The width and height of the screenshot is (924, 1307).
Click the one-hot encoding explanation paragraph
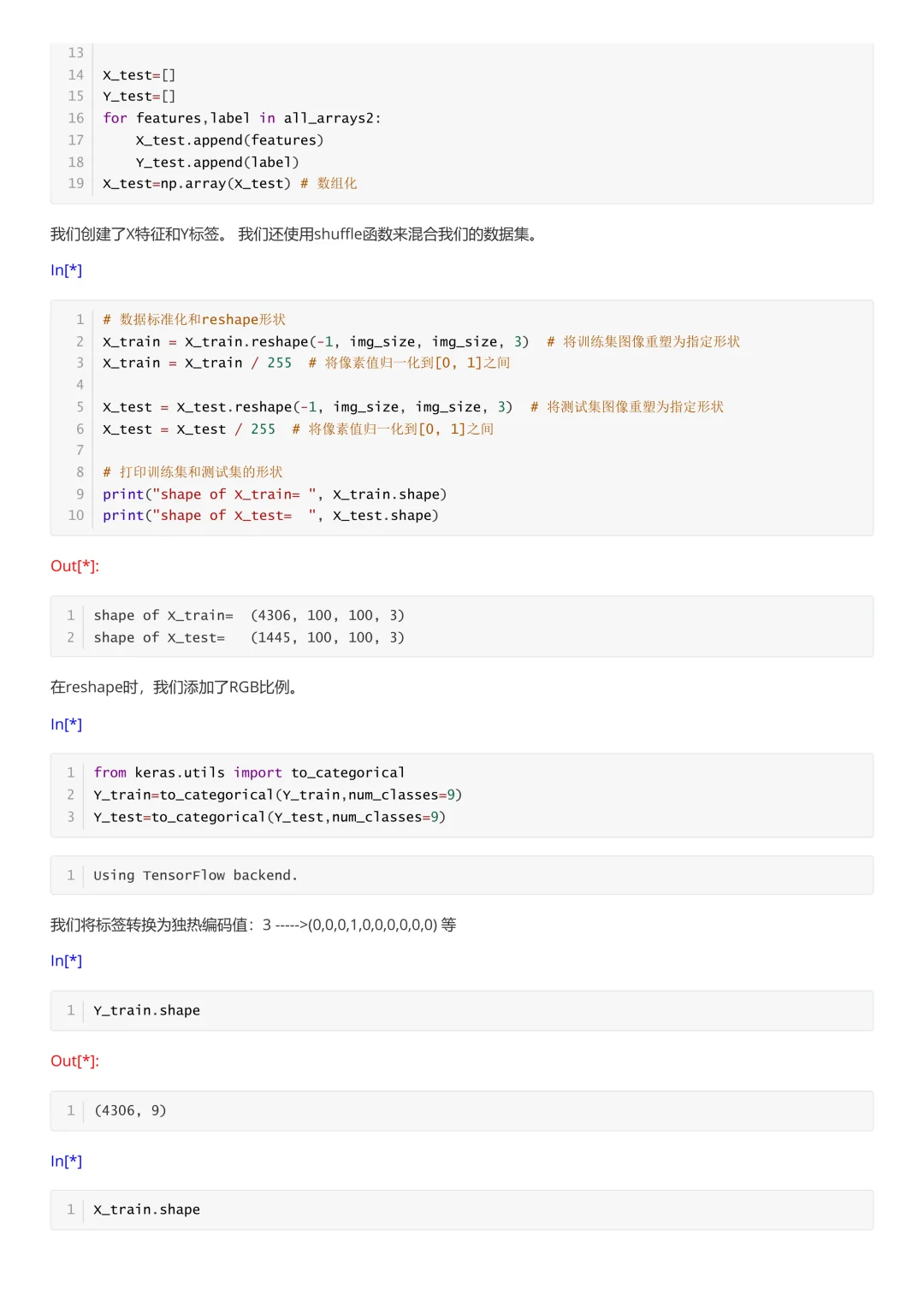pos(253,926)
